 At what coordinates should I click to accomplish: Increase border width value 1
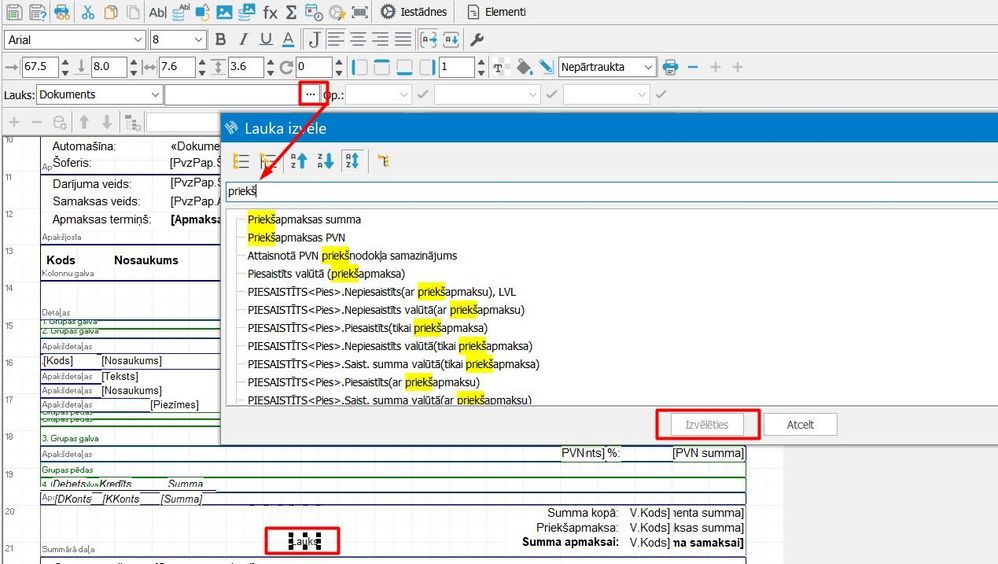click(481, 62)
